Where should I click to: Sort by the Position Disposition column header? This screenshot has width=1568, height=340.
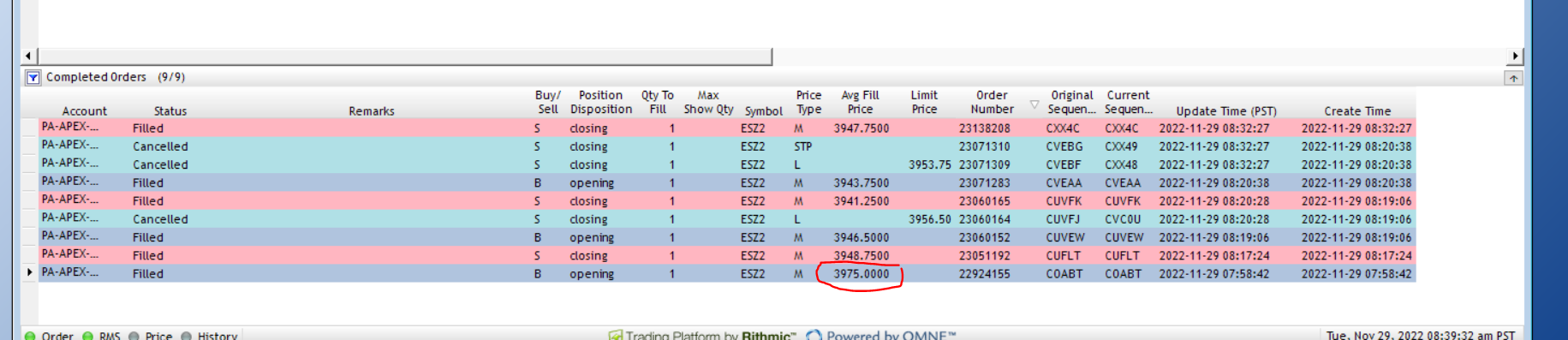coord(601,103)
